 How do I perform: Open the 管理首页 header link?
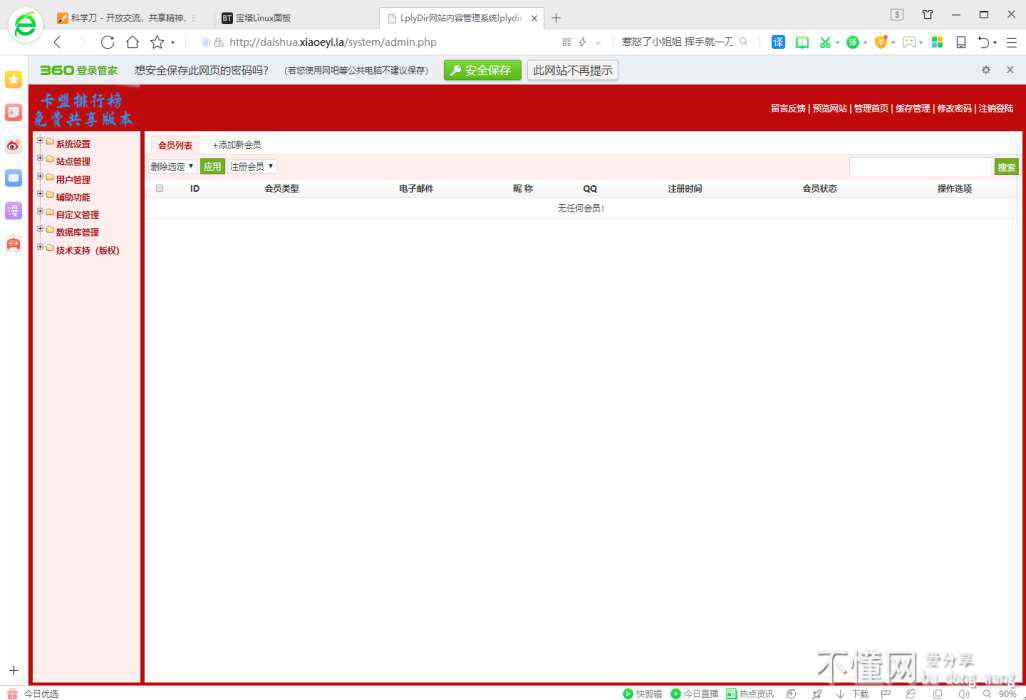(x=871, y=109)
